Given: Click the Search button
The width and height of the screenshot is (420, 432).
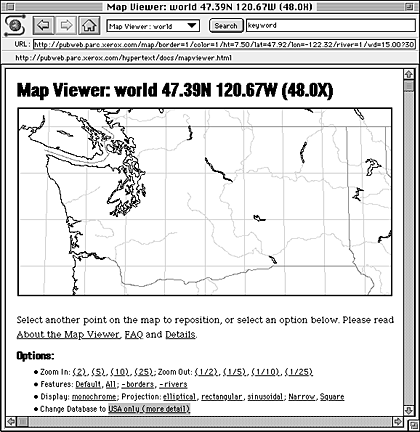Looking at the screenshot, I should [x=226, y=26].
